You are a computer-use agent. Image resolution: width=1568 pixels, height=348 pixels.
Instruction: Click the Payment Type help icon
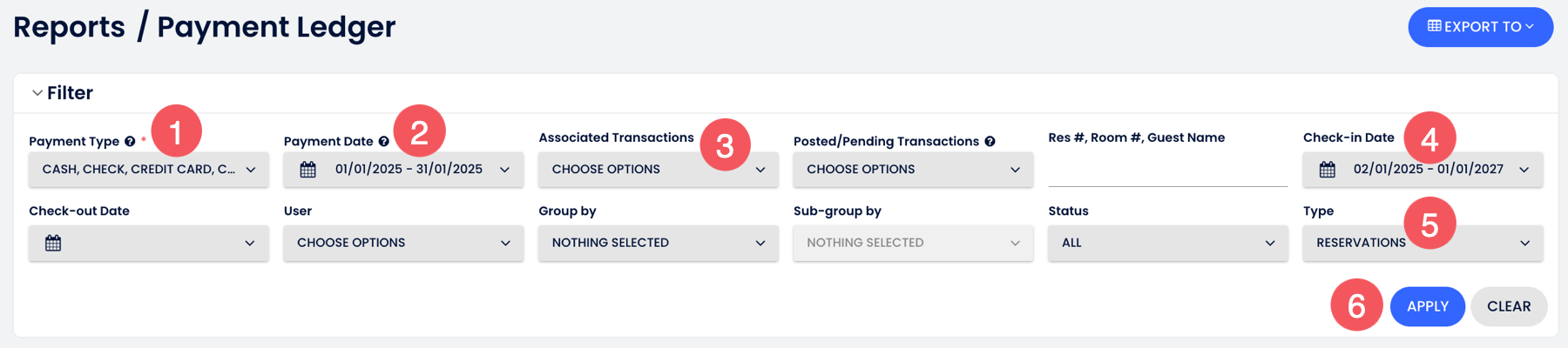pyautogui.click(x=130, y=141)
